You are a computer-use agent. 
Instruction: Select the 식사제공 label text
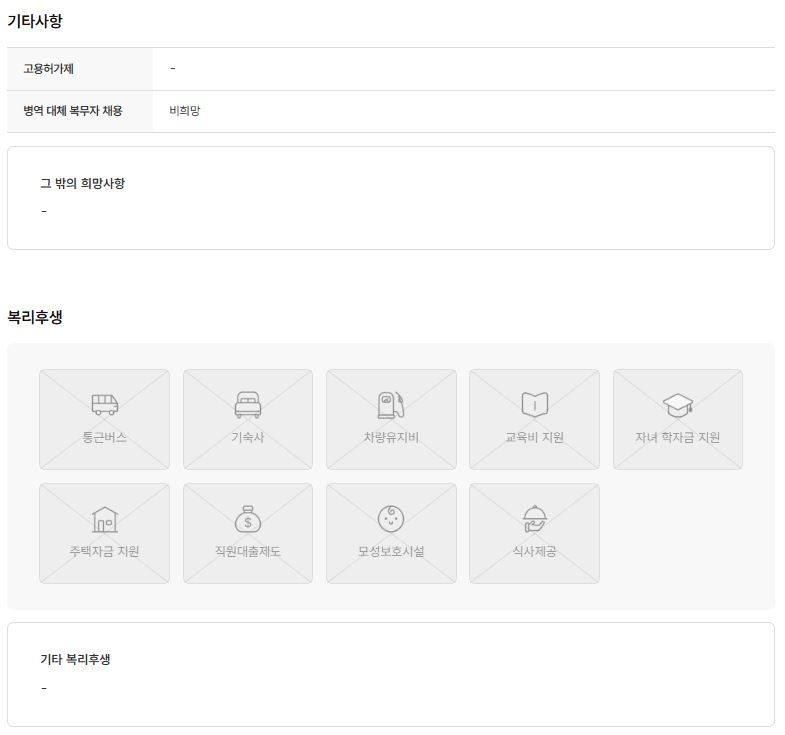(x=534, y=551)
